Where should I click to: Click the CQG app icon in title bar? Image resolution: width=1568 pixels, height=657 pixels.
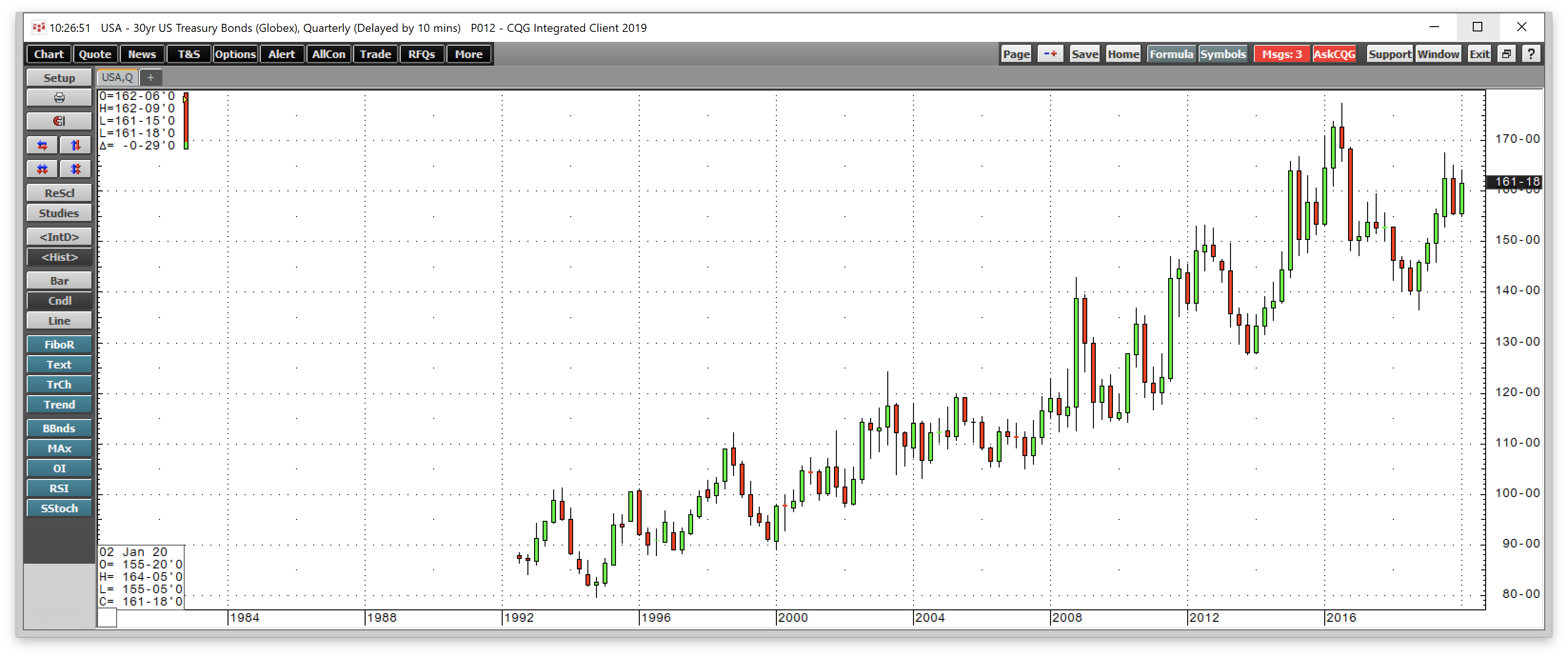pyautogui.click(x=39, y=28)
